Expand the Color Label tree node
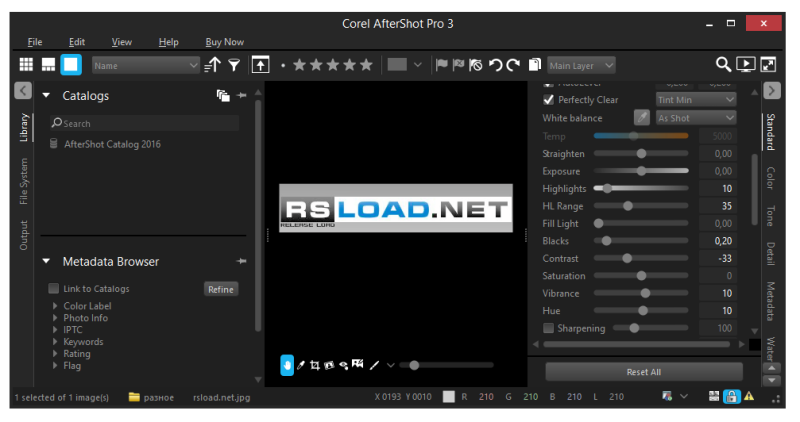The width and height of the screenshot is (800, 422). point(55,306)
